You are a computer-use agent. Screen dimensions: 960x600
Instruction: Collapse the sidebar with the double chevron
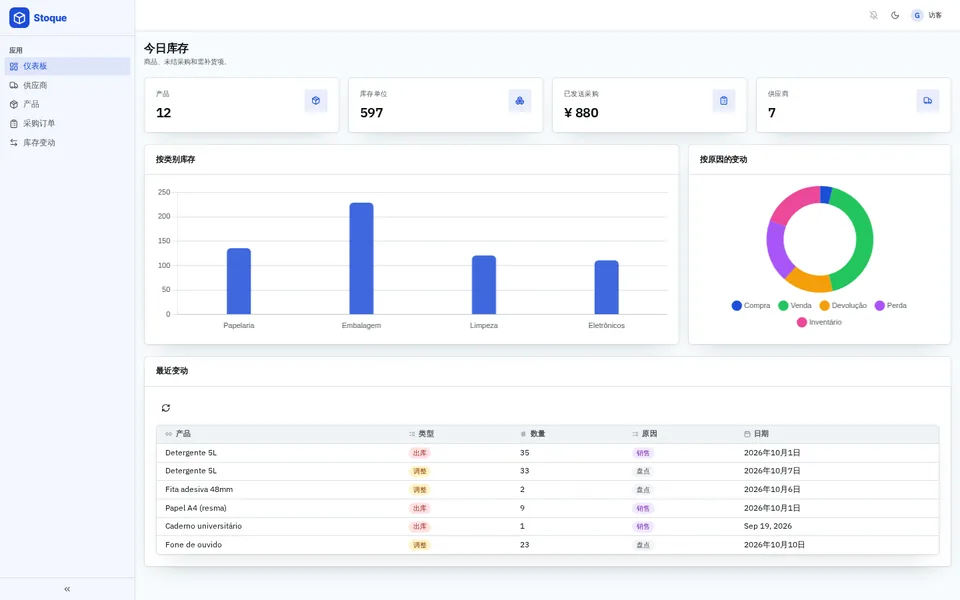coord(67,589)
